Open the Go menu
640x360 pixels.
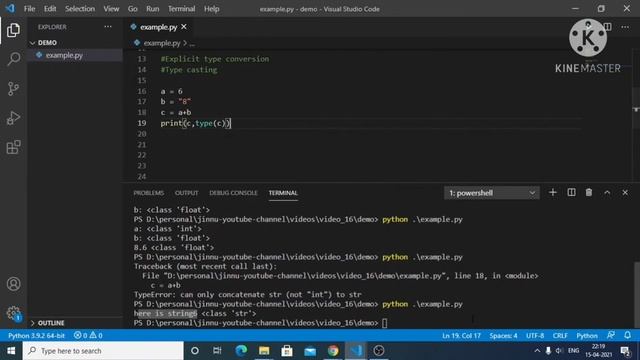click(133, 9)
